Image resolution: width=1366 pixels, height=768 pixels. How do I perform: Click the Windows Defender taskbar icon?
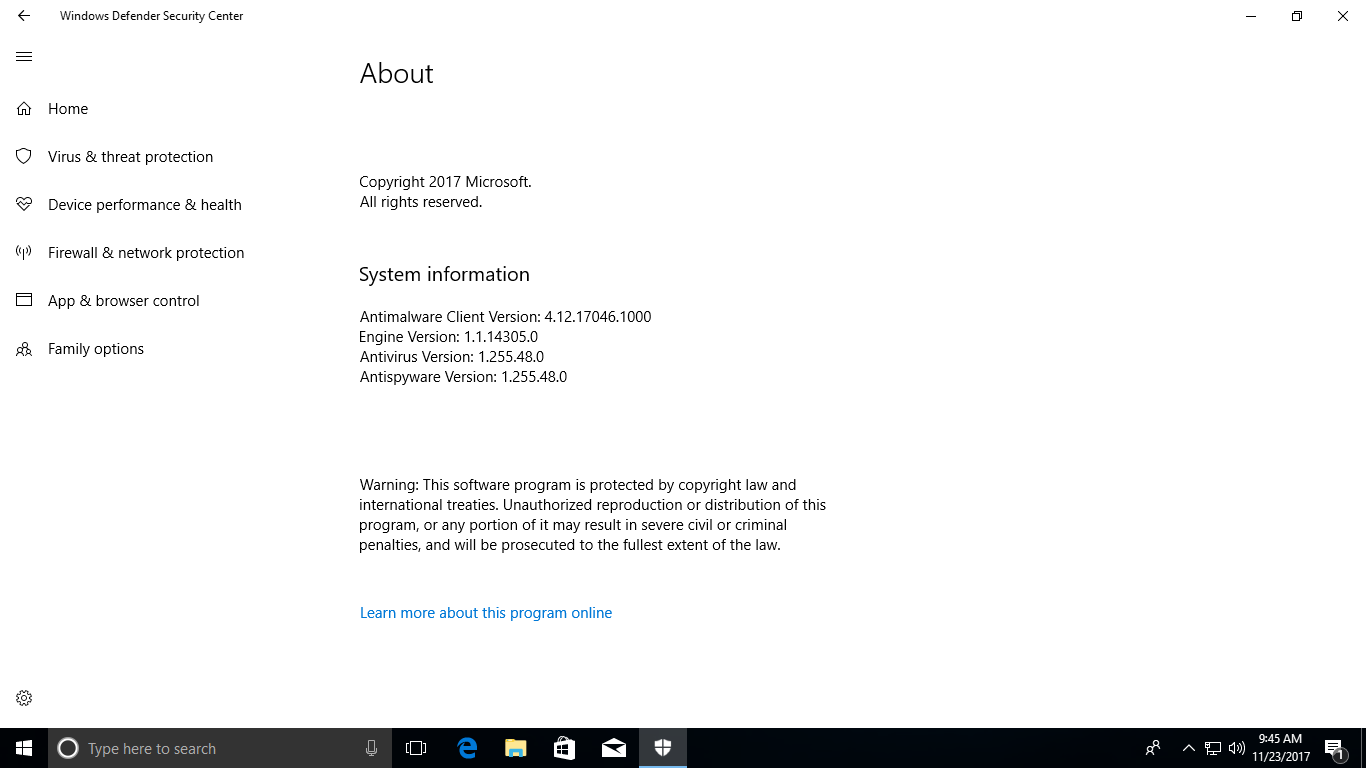pos(663,748)
